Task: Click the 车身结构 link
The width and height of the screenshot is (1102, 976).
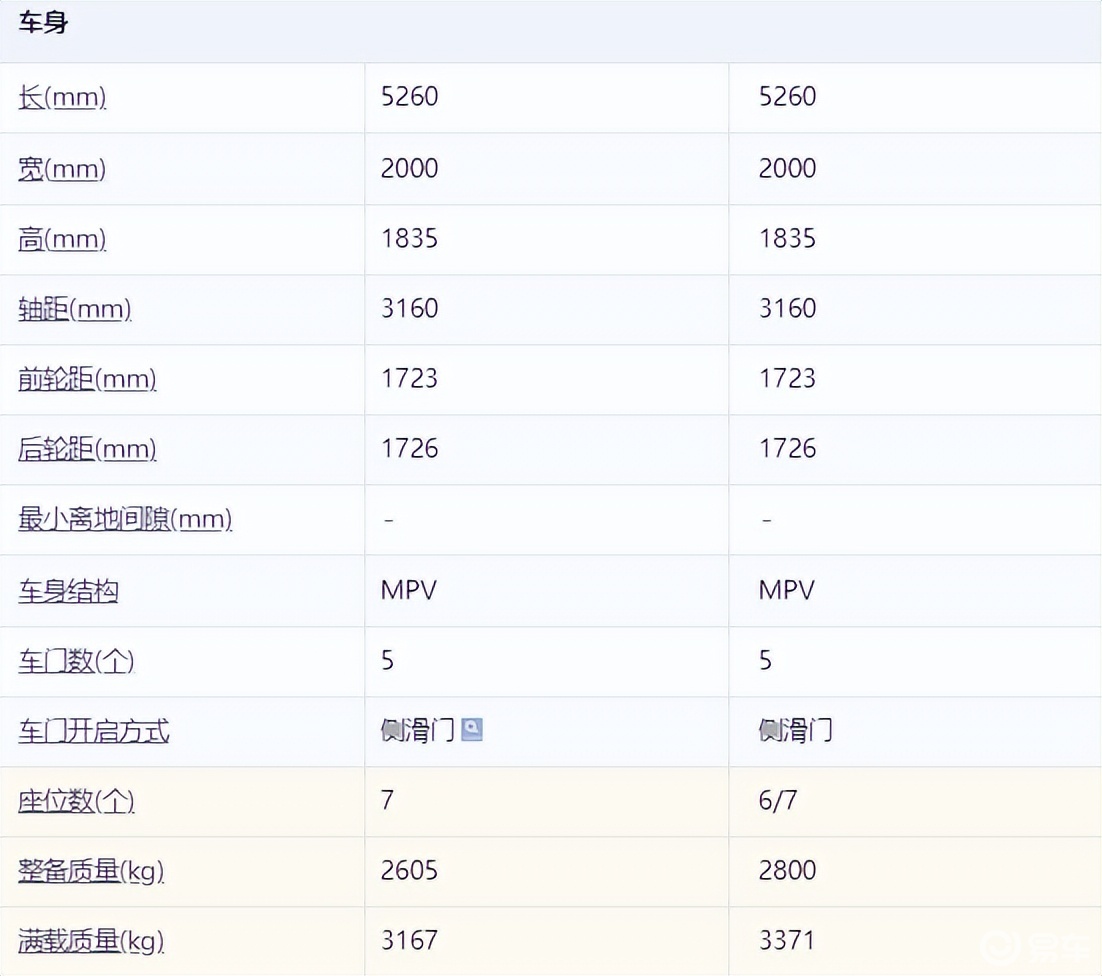Action: [68, 590]
